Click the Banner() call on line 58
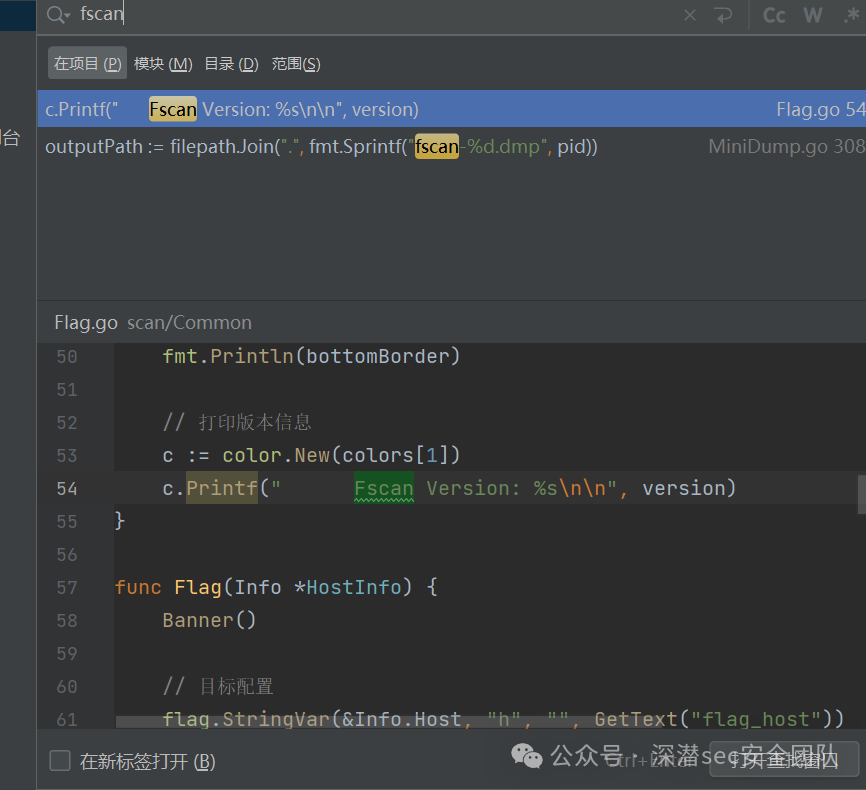866x790 pixels. pyautogui.click(x=209, y=620)
